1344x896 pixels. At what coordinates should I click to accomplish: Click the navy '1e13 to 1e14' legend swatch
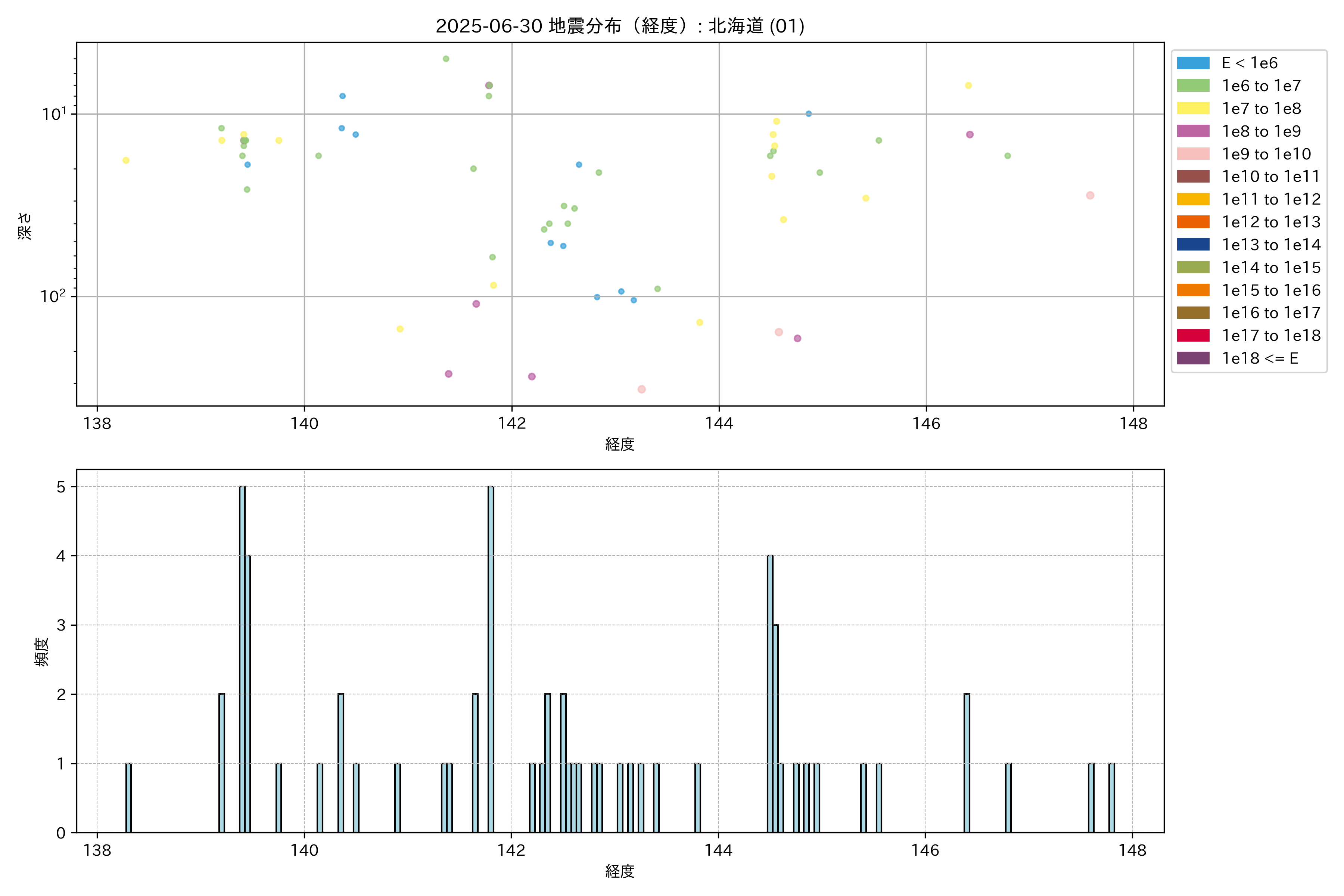click(x=1192, y=245)
